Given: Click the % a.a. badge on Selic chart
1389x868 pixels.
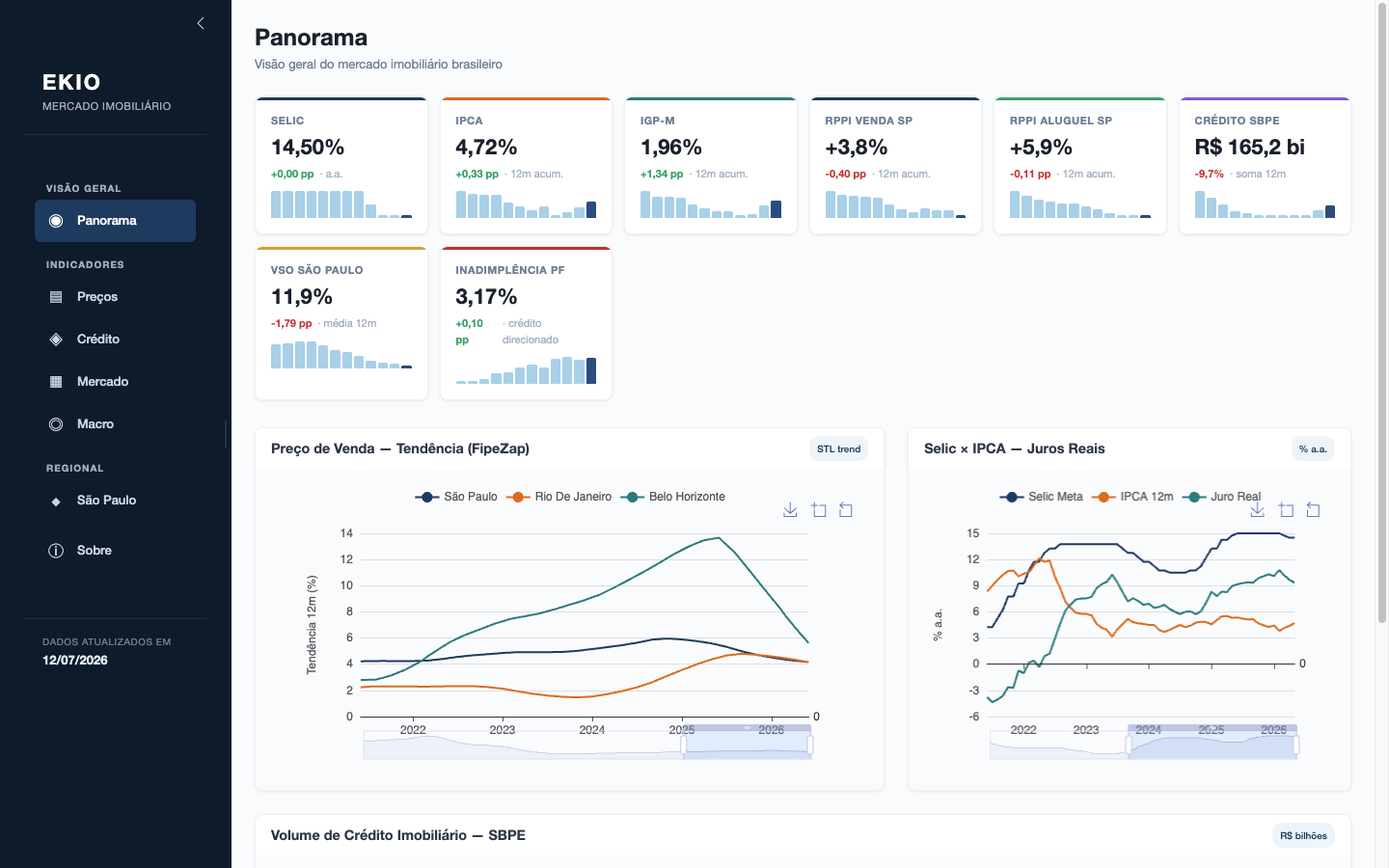Looking at the screenshot, I should point(1313,449).
